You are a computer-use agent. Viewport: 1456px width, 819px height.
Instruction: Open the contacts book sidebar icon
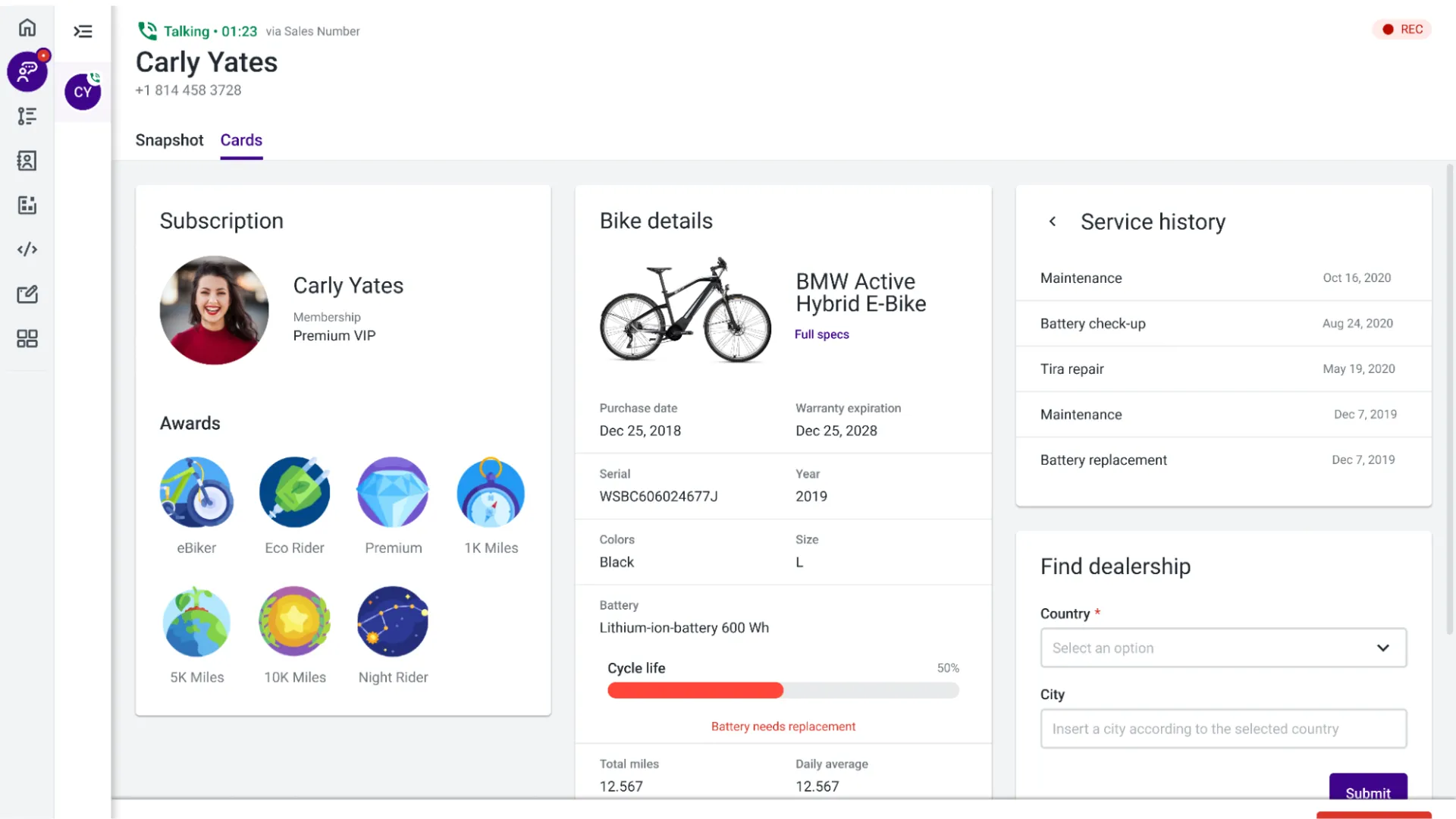tap(27, 161)
